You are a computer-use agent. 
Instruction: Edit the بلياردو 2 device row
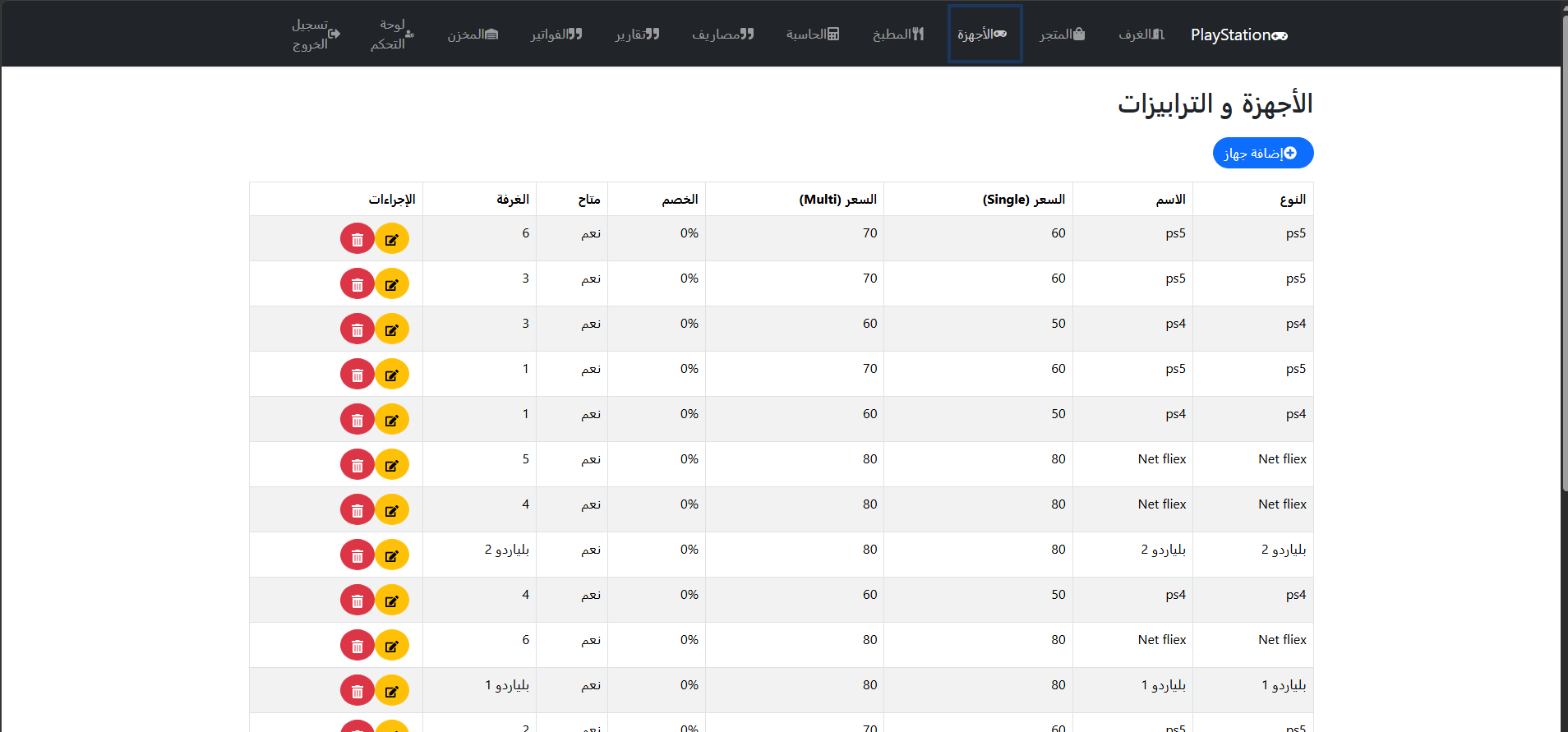pos(392,555)
